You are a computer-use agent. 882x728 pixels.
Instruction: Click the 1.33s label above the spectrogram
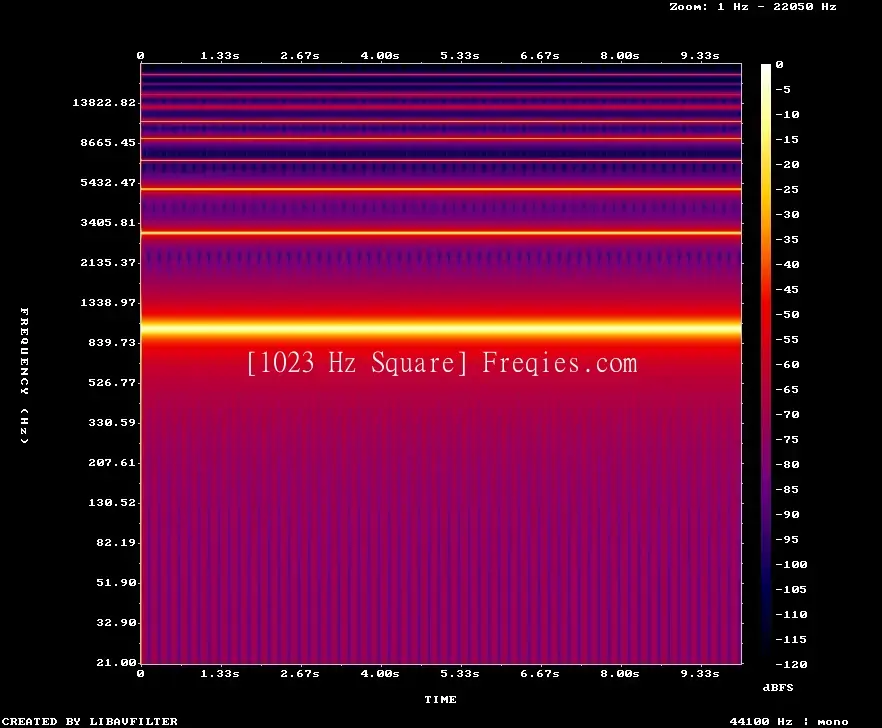pos(220,55)
